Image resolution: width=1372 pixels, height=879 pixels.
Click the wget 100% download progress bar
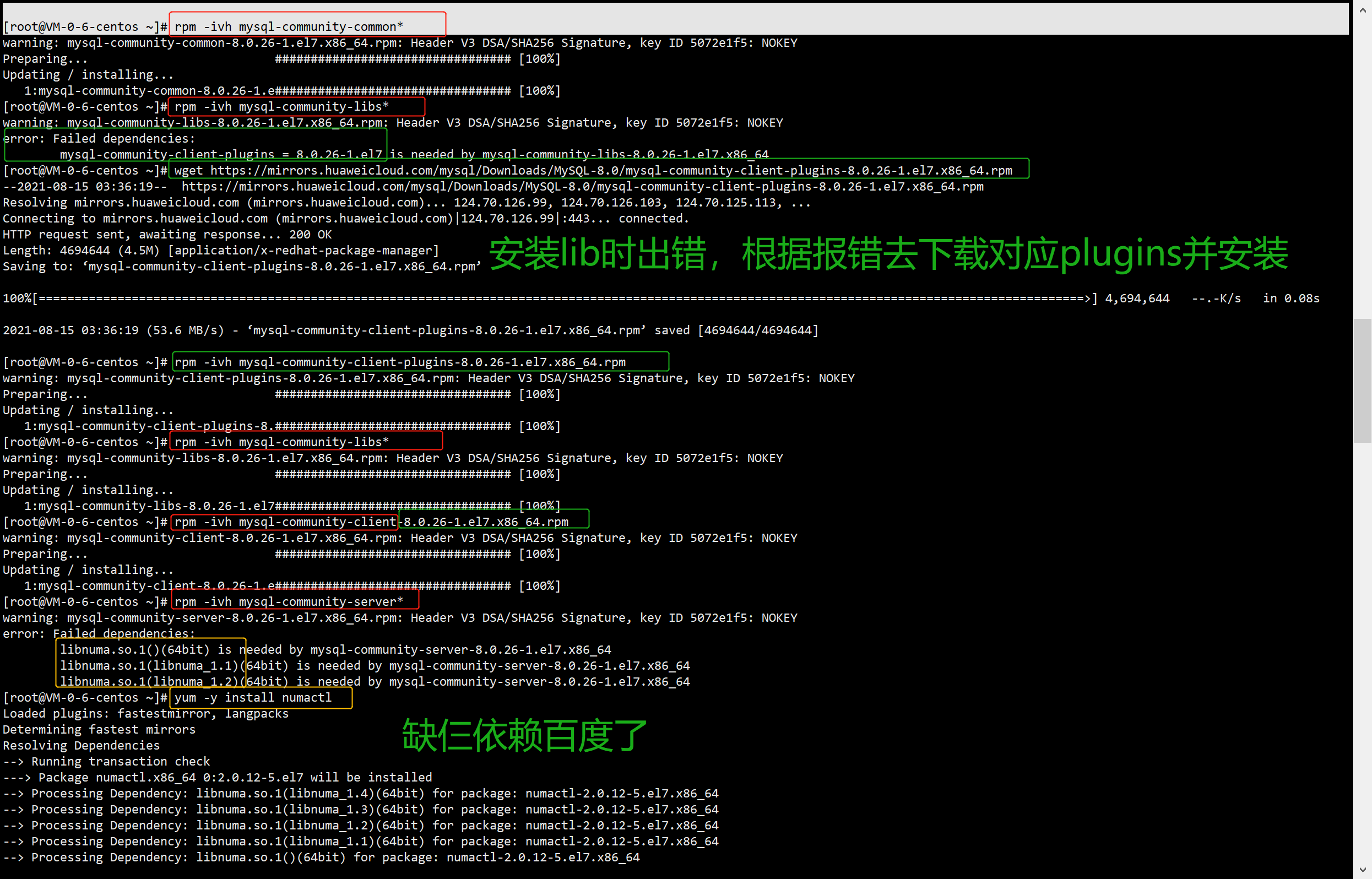pos(565,299)
